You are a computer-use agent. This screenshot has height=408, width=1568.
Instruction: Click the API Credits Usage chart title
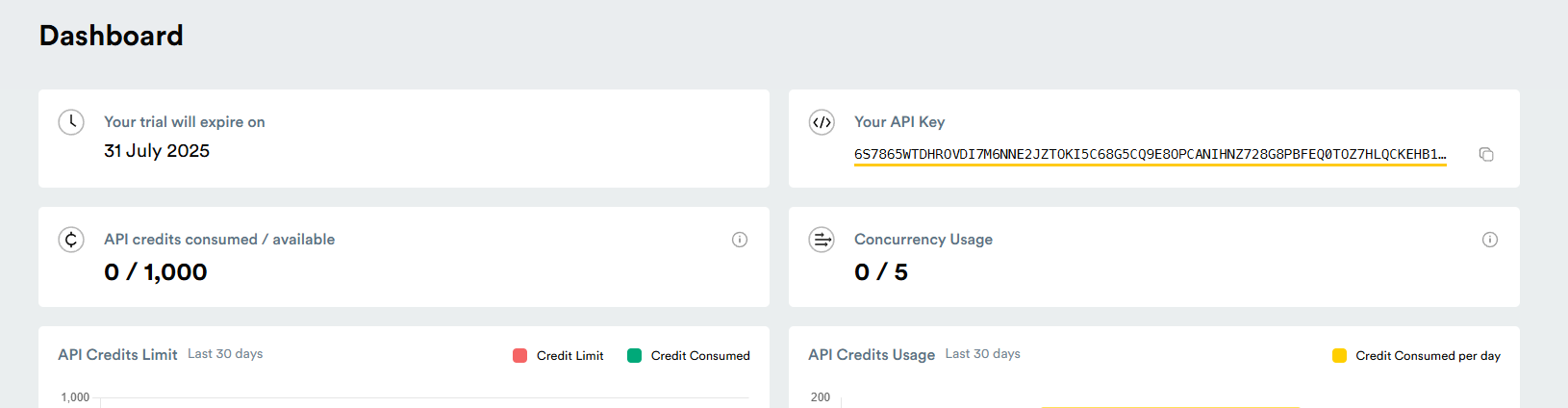click(872, 355)
